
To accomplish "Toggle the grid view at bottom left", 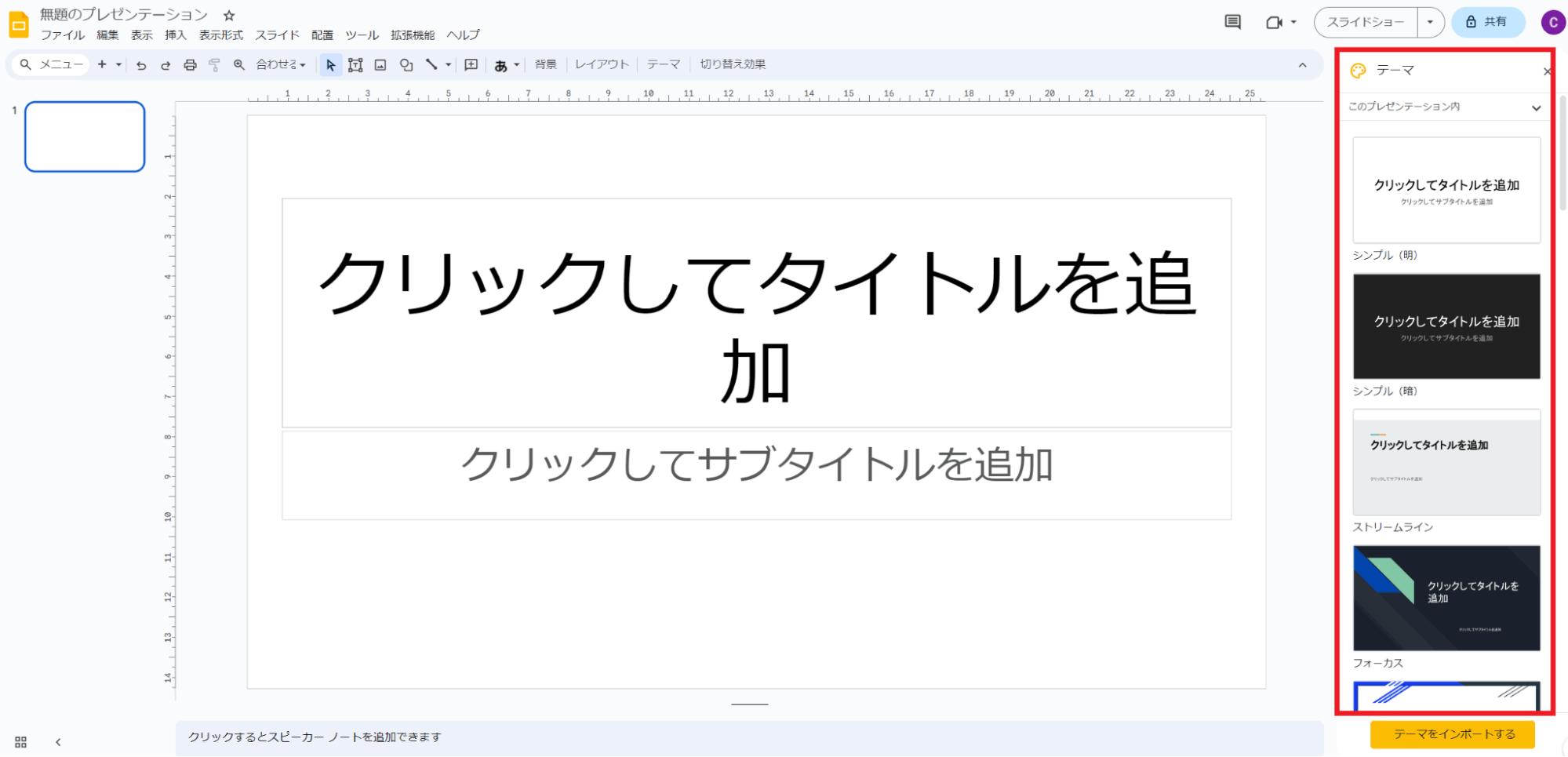I will coord(20,741).
